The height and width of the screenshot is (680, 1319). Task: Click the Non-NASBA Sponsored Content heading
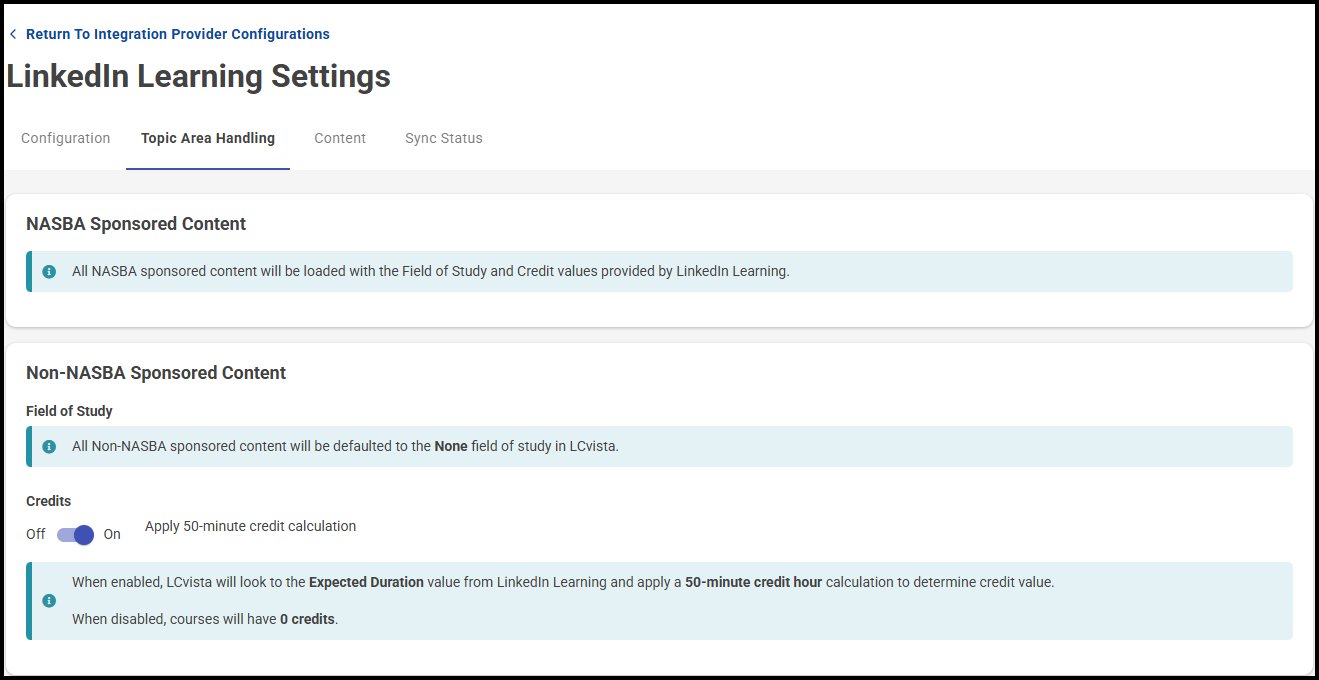[156, 373]
